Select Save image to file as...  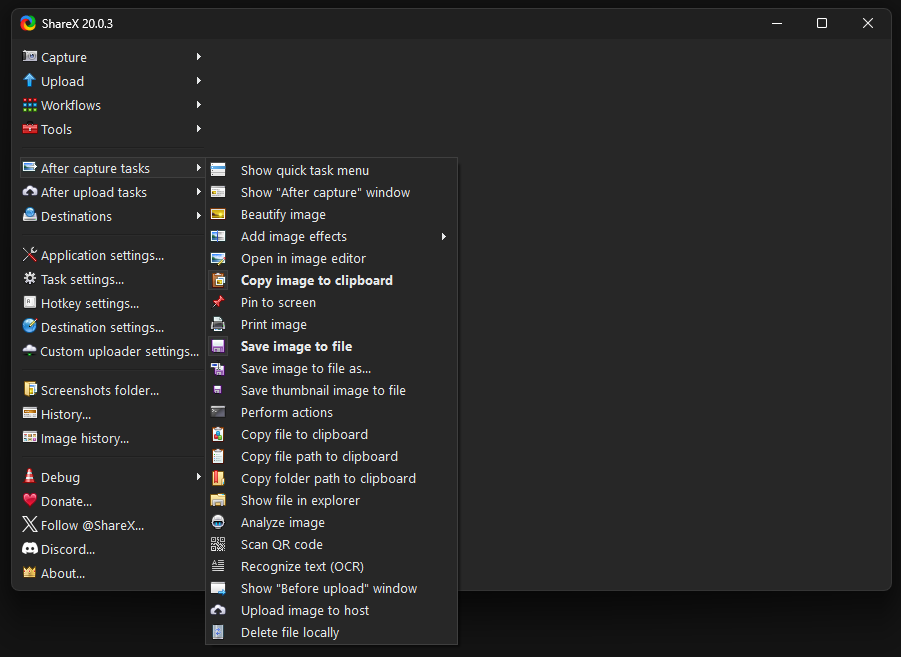pos(332,368)
